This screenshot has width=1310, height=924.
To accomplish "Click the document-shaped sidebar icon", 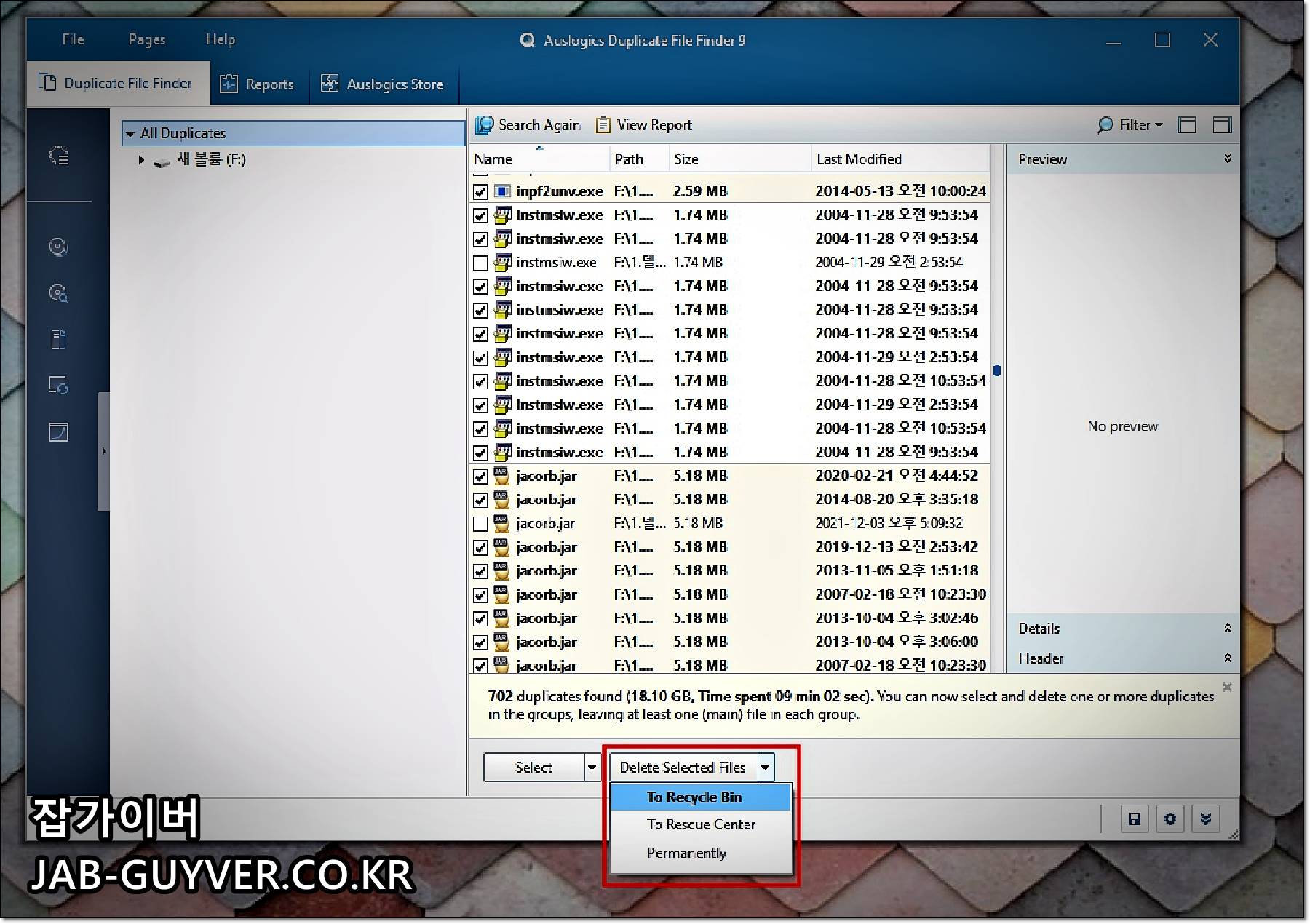I will coord(59,340).
